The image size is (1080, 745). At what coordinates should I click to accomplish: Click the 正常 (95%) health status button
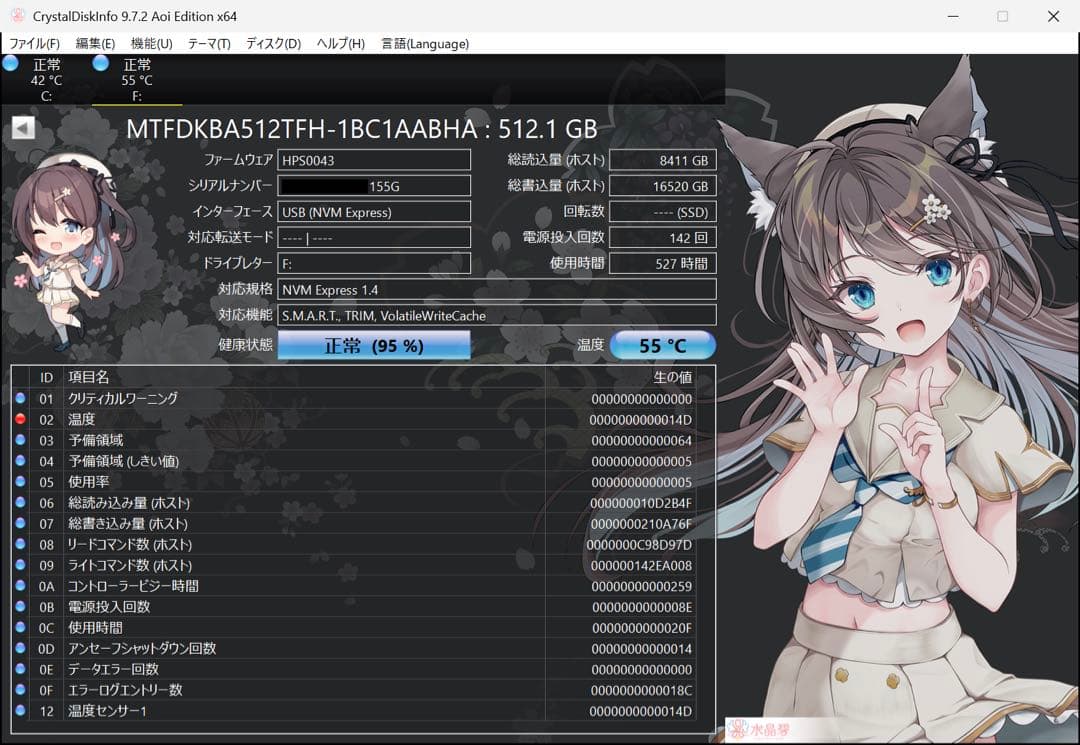[x=373, y=344]
